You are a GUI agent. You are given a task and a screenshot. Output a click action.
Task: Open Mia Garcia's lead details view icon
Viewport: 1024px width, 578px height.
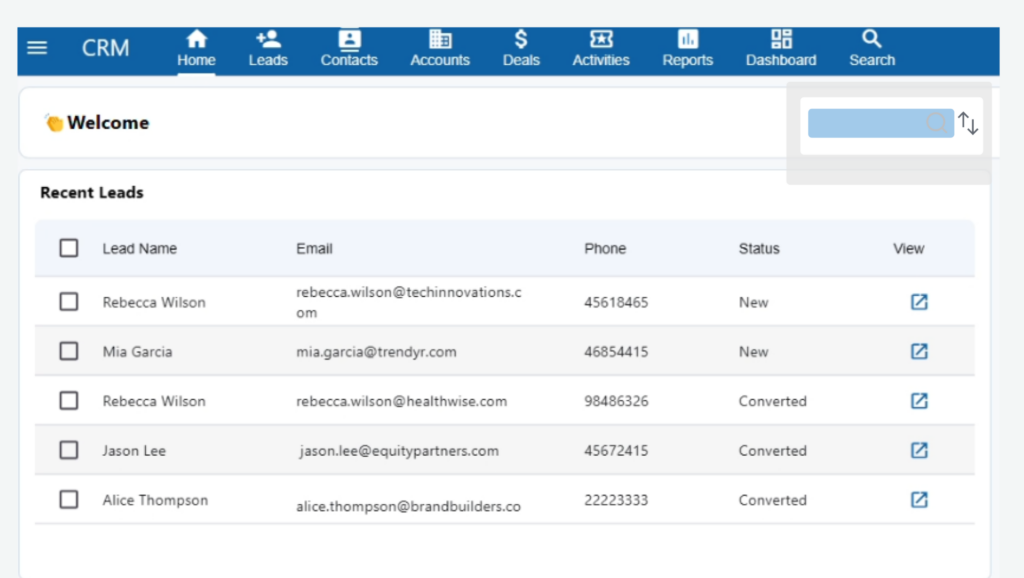919,351
